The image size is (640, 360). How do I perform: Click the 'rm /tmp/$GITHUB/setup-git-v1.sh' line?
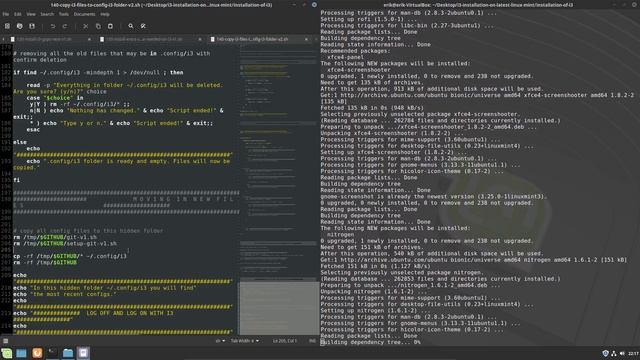click(65, 244)
